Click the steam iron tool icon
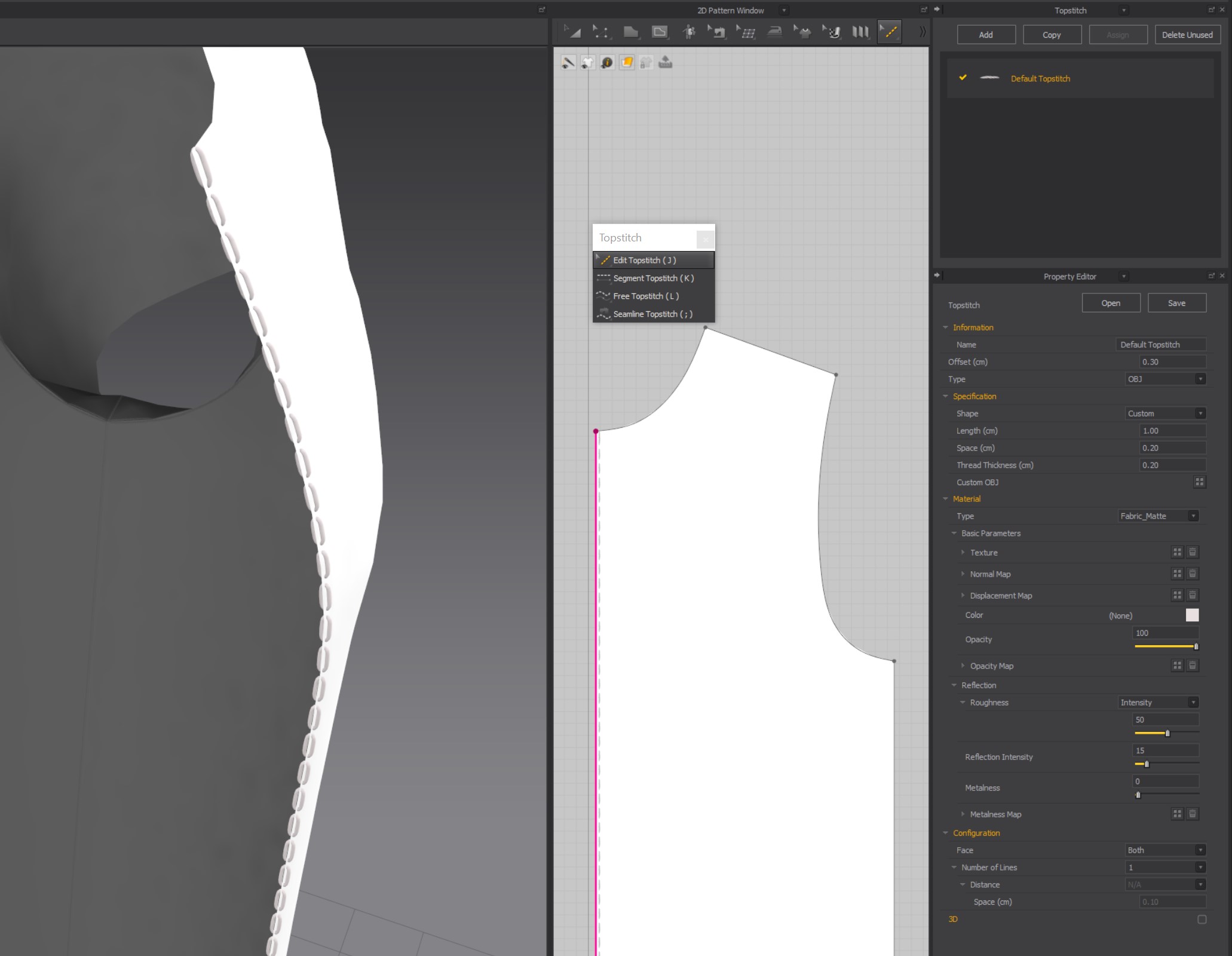 (x=775, y=32)
